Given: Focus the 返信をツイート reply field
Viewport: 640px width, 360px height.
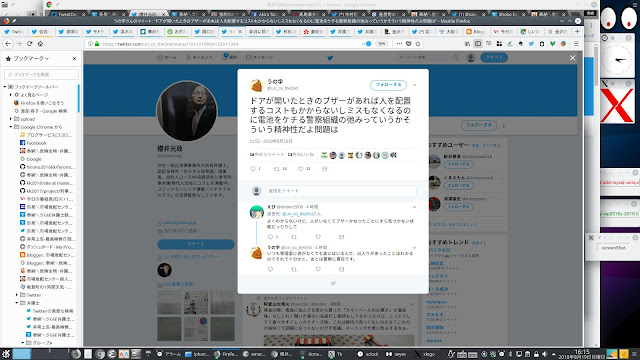Looking at the screenshot, I should coord(341,191).
